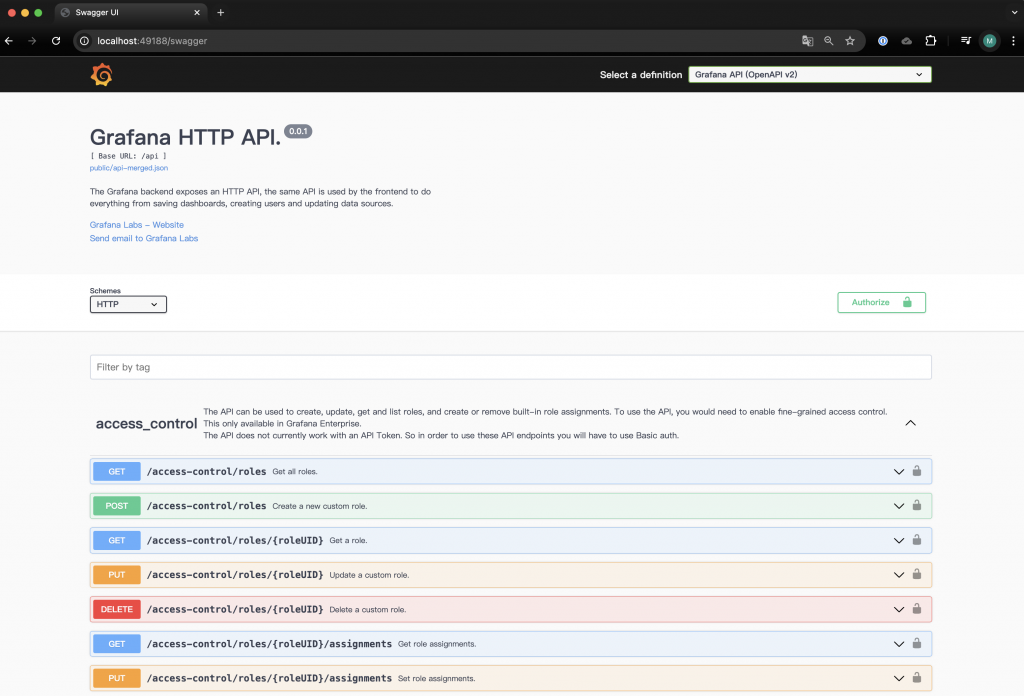1024x696 pixels.
Task: Expand PUT assignments chevron
Action: 899,678
